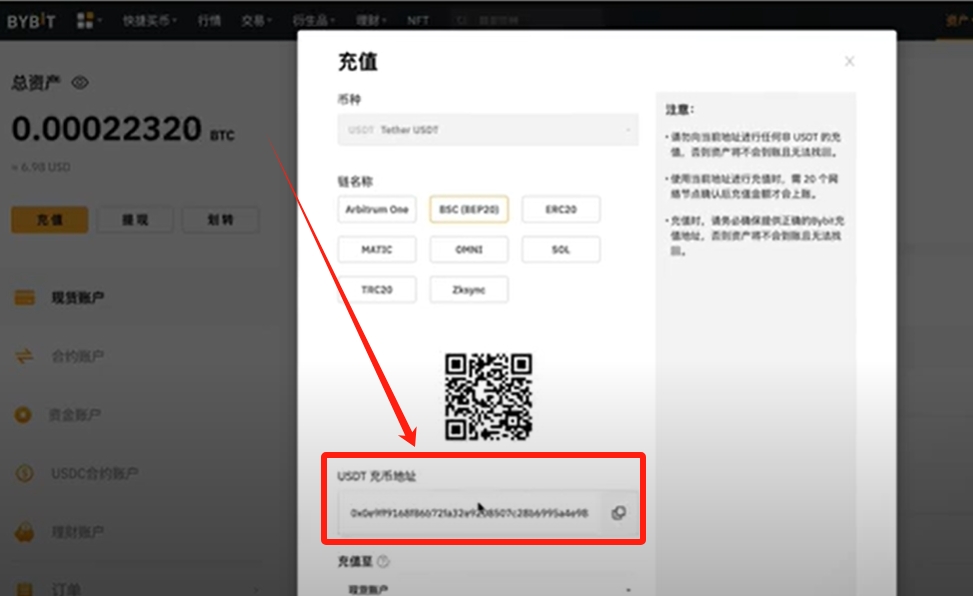This screenshot has height=596, width=973.
Task: Select the Arbitrum One chain
Action: pos(377,209)
